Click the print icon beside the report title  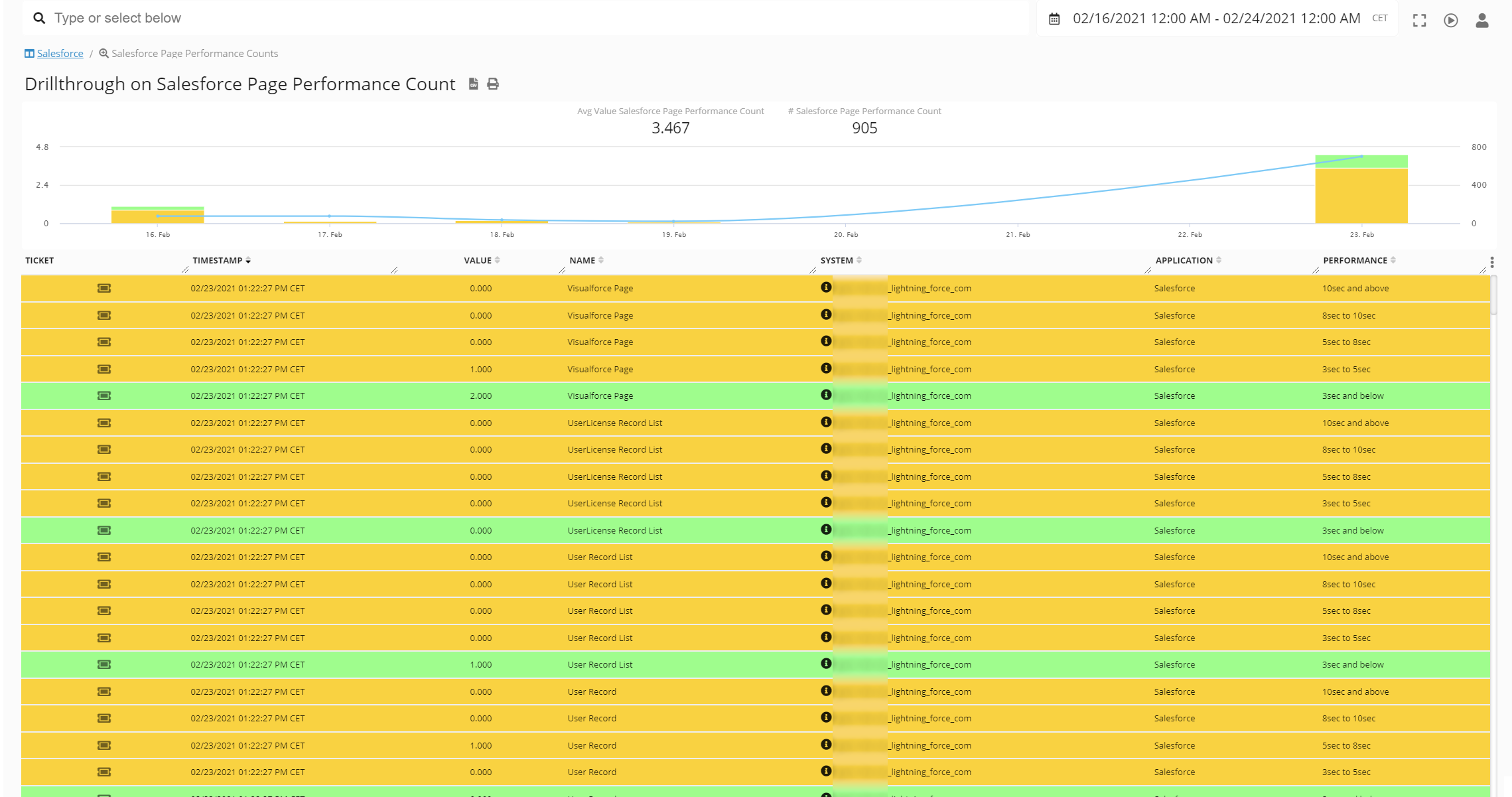coord(492,84)
